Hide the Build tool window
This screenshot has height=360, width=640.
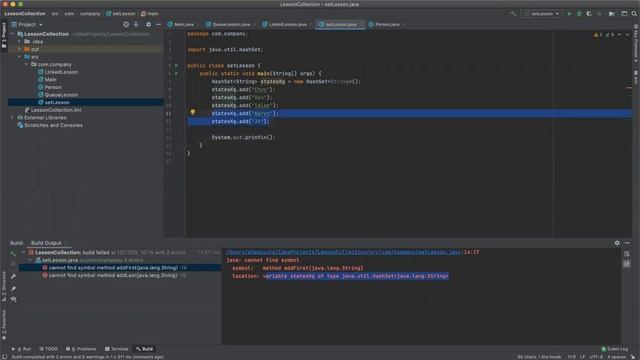pos(627,243)
